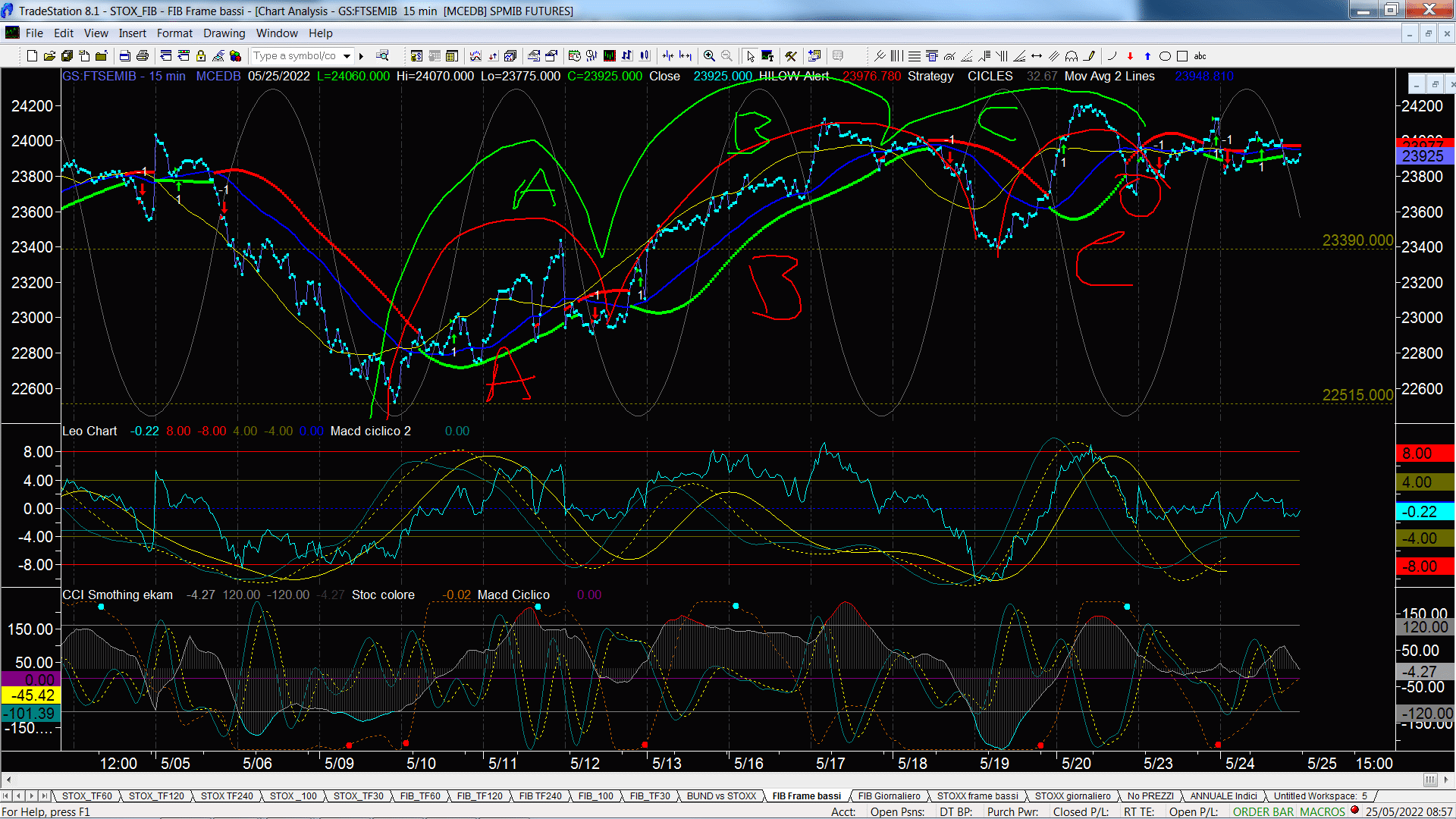Click the ORDER BAR button

(1263, 811)
